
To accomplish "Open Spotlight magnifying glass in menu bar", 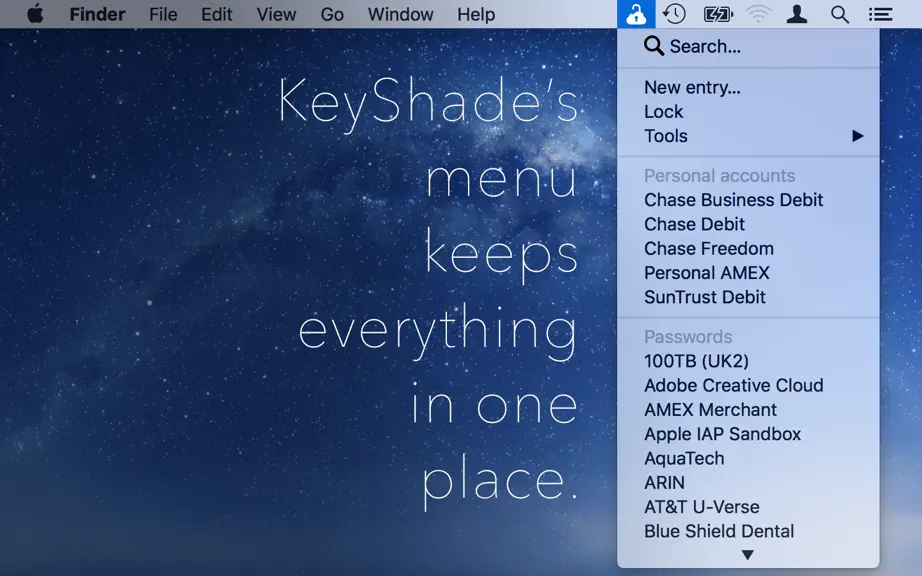I will click(840, 14).
